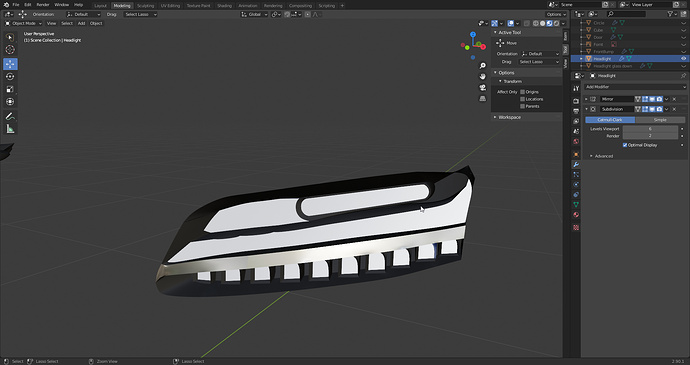Image resolution: width=690 pixels, height=365 pixels.
Task: Pin the Headlight properties context
Action: tap(683, 76)
